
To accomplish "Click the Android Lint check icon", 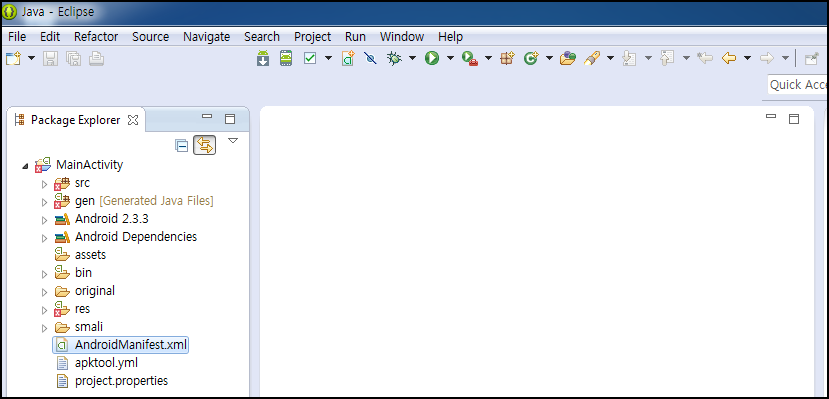I will (x=310, y=58).
